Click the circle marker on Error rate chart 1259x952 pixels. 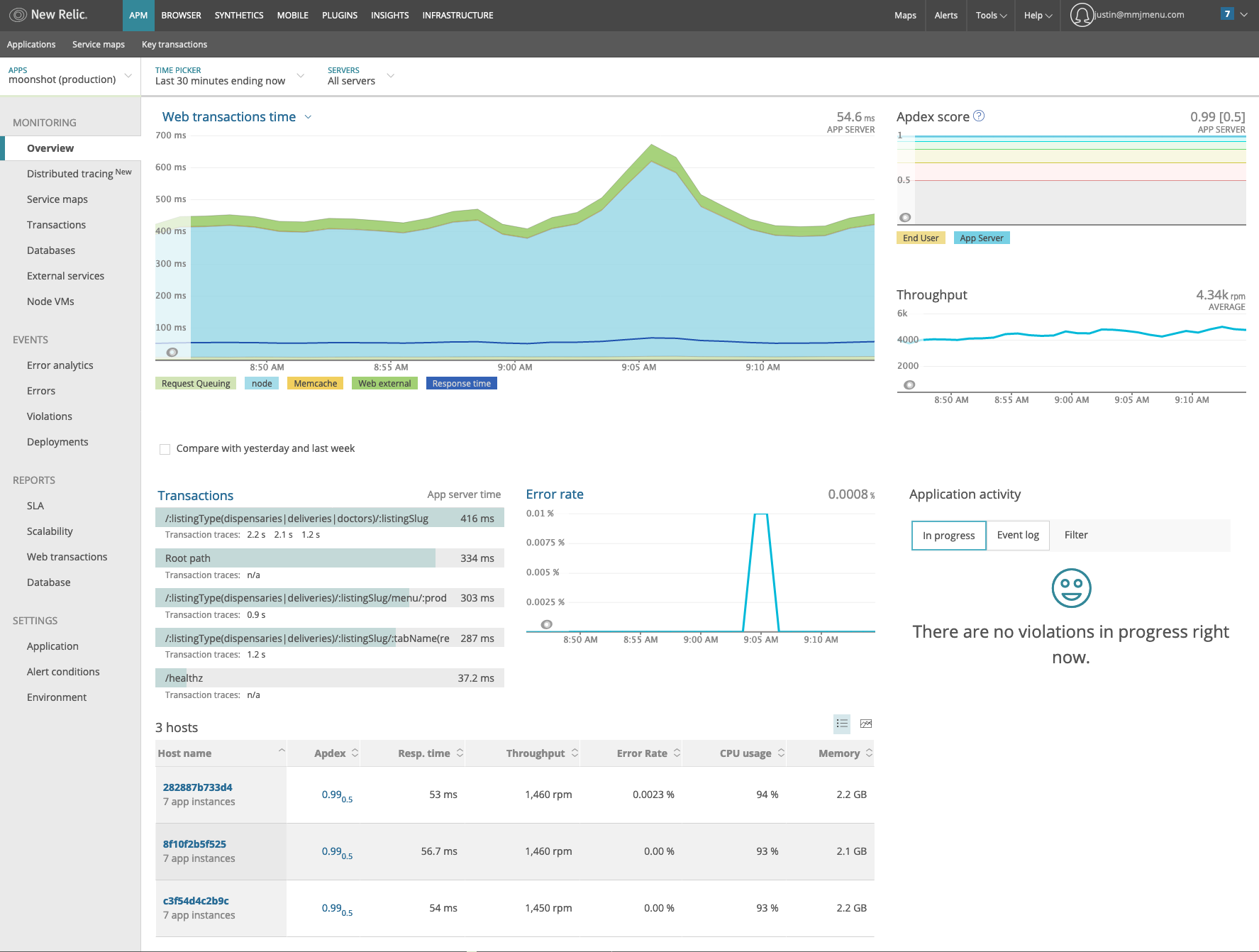pyautogui.click(x=546, y=625)
